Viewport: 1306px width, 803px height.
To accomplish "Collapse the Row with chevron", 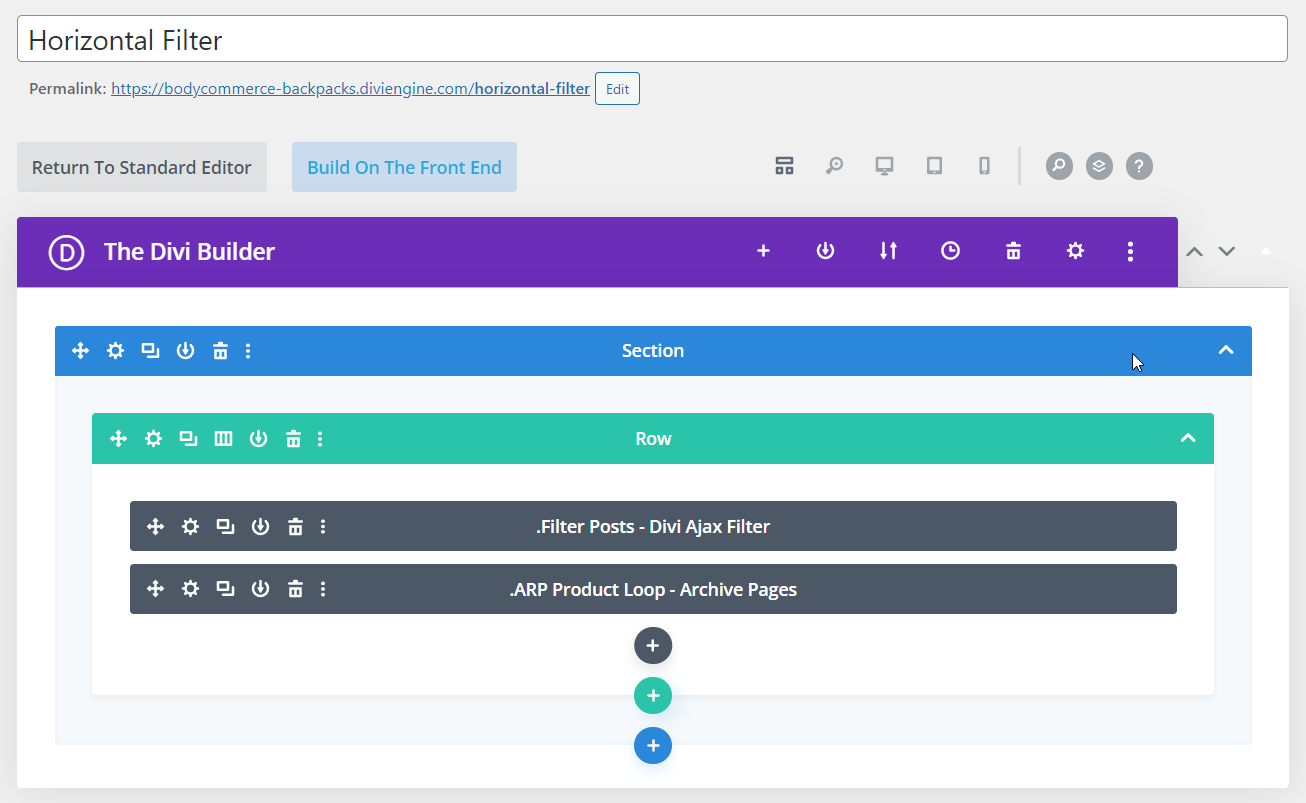I will pos(1187,439).
